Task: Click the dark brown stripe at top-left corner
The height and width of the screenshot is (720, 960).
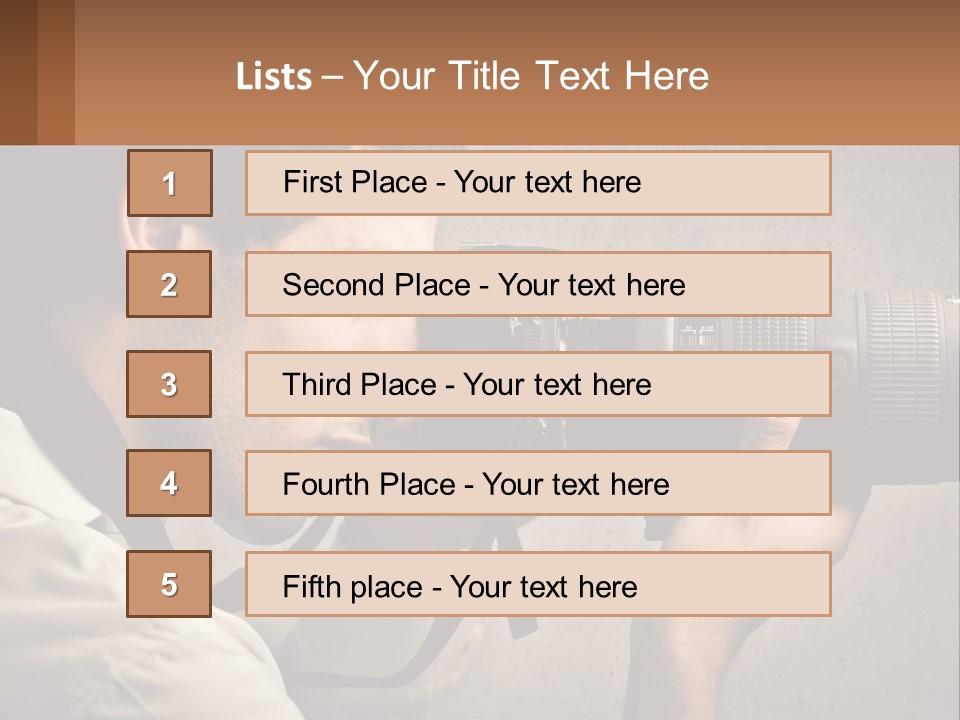Action: (x=18, y=70)
